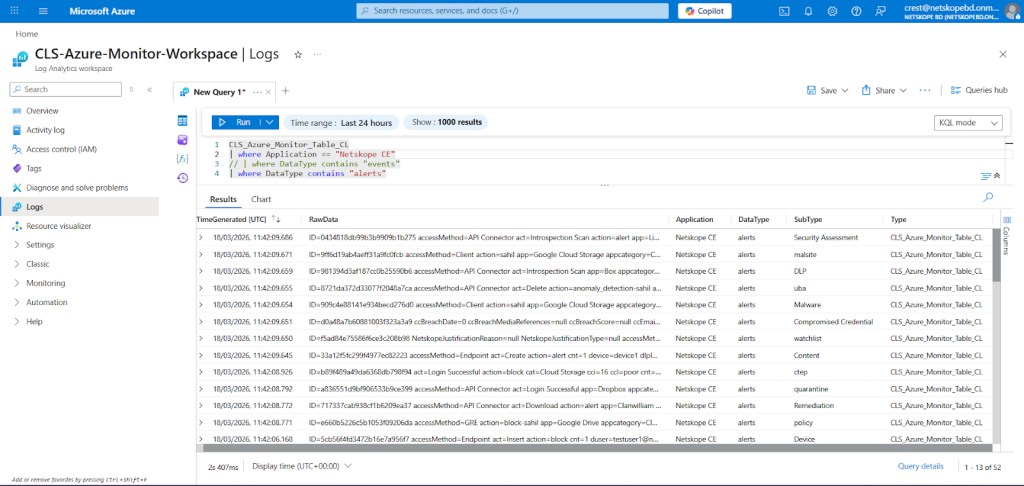Open the KQL mode dropdown
This screenshot has height=486, width=1024.
968,123
